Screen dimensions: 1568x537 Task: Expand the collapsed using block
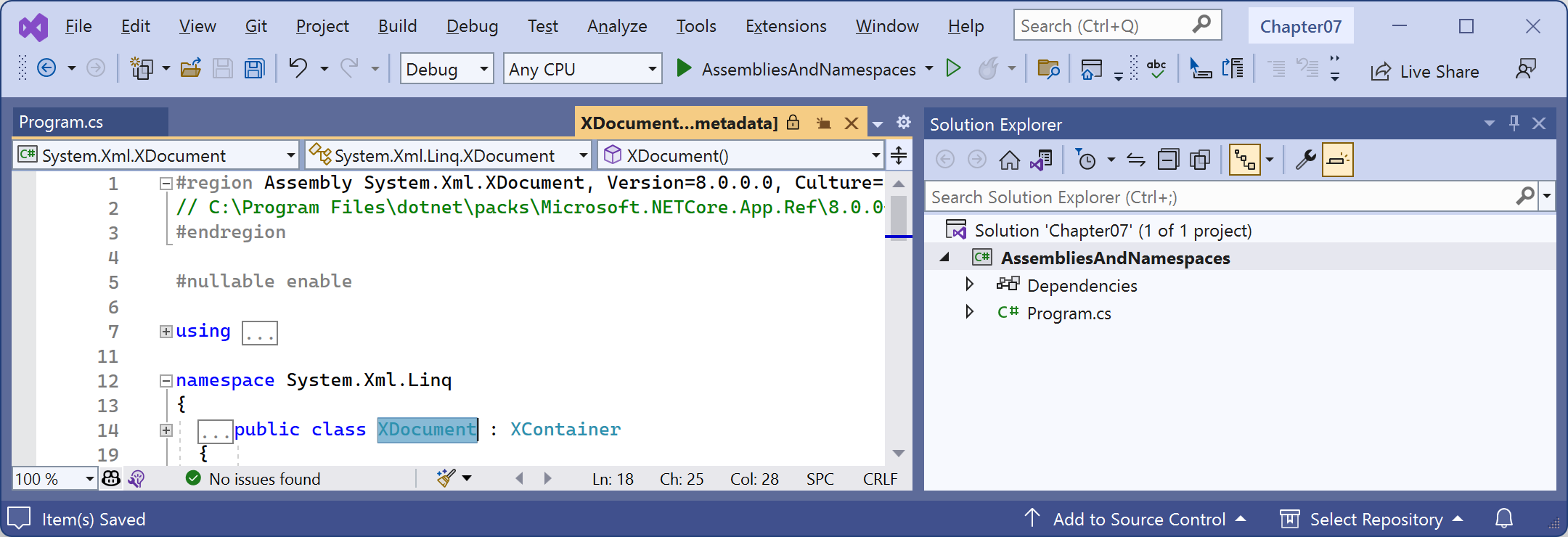166,332
